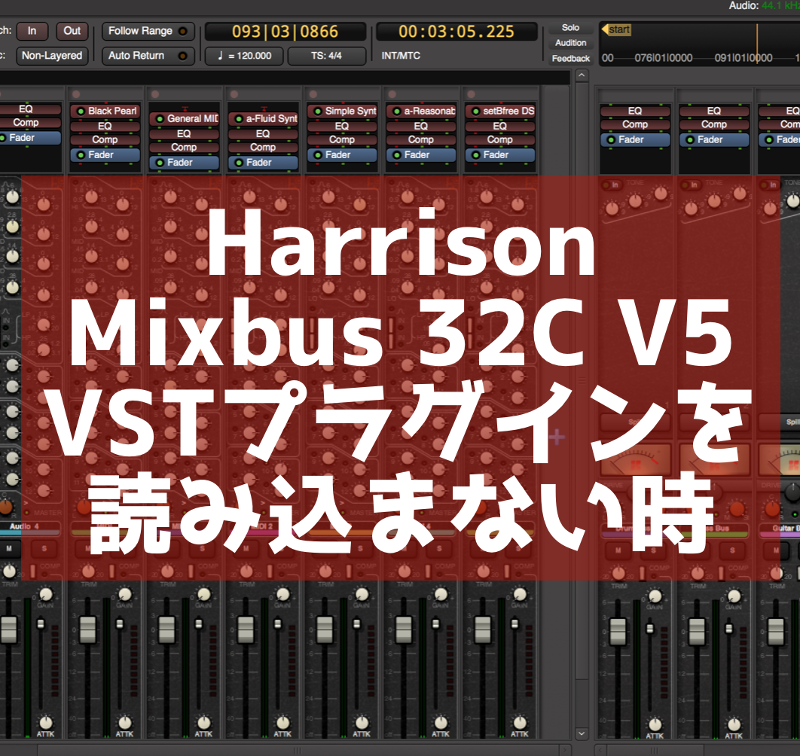Click the ATTK knob on the a-Reasonable strip
This screenshot has width=800, height=756.
(x=441, y=722)
